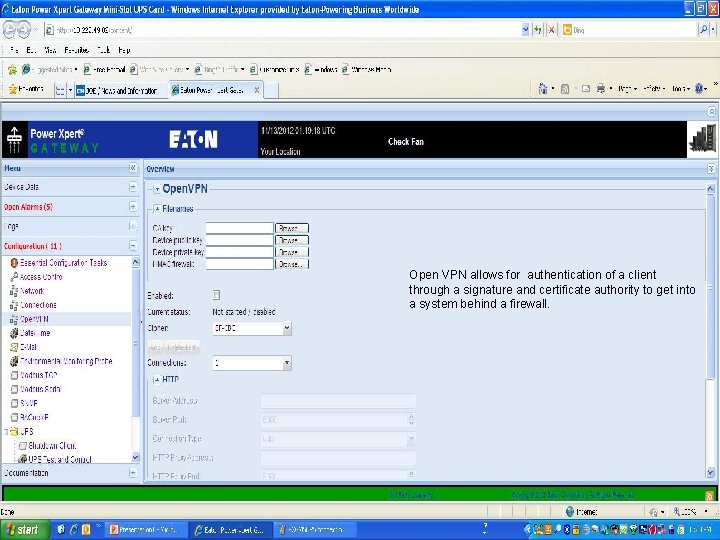Click the menu list scrollbar down arrow
720x540 pixels.
[x=135, y=457]
